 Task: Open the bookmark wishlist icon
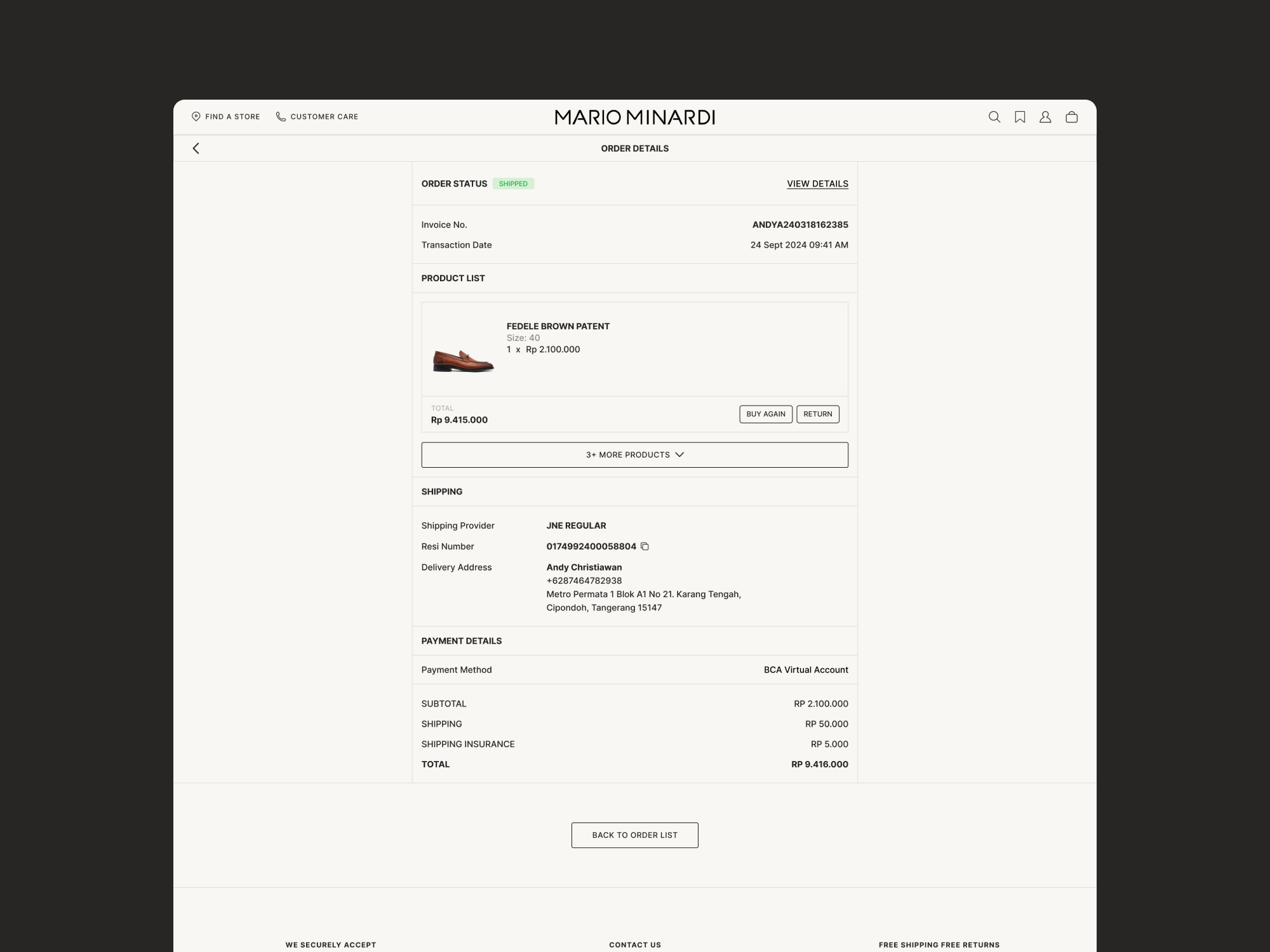coord(1020,117)
